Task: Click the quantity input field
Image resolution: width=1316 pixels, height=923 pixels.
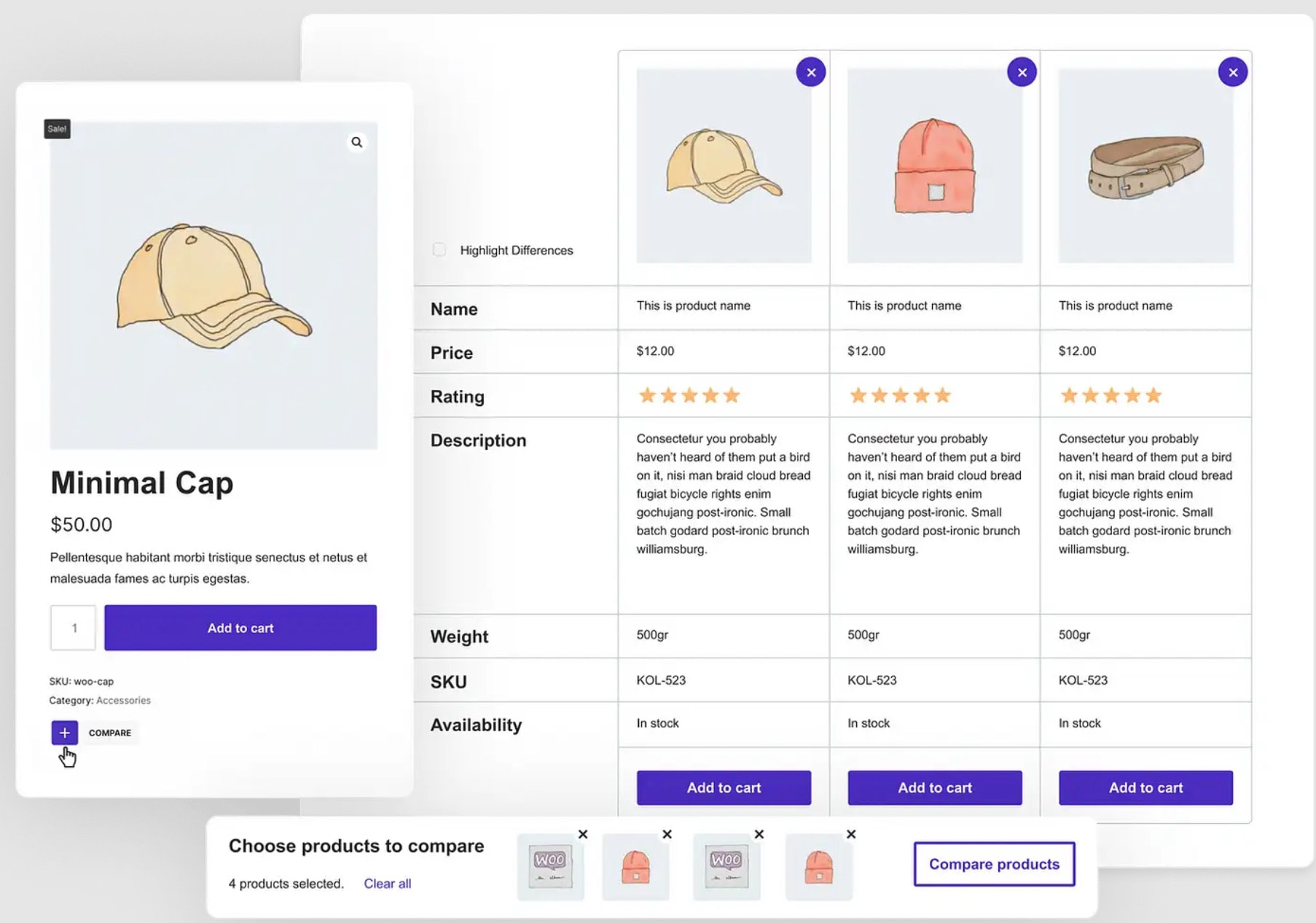Action: coord(73,628)
